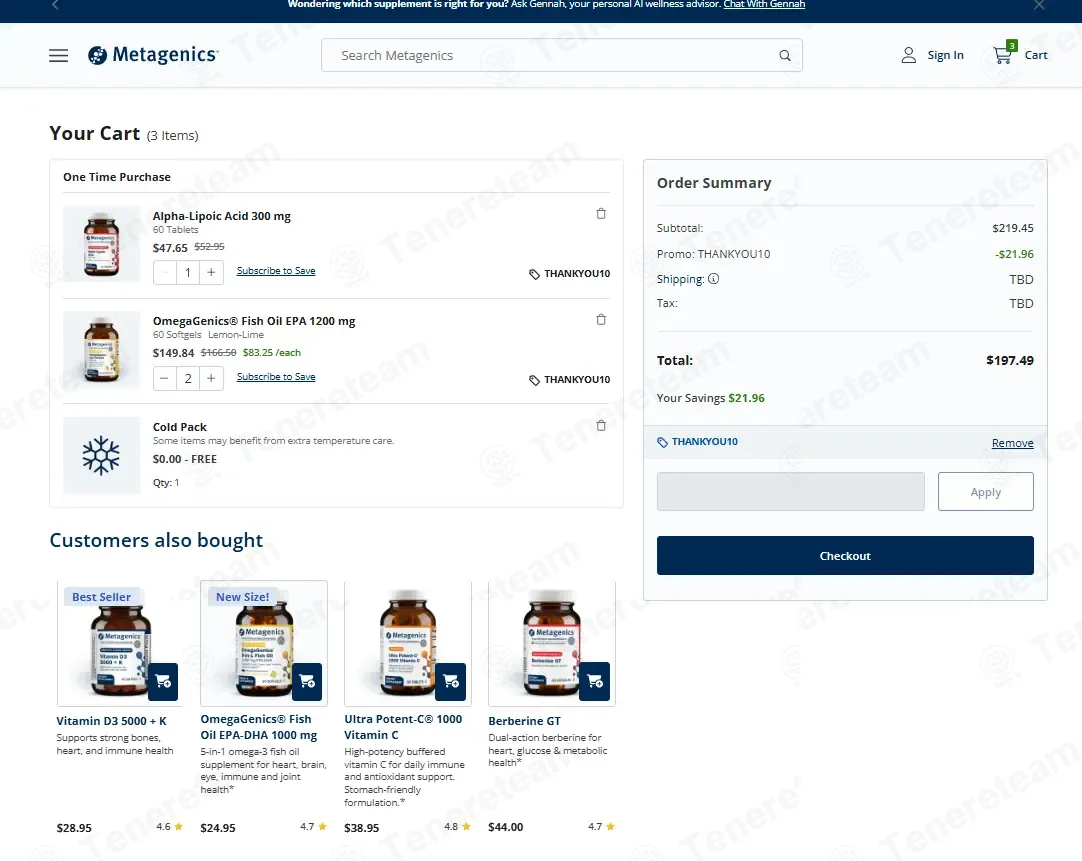The image size is (1082, 861).
Task: Decrease OmegaGenics Fish Oil quantity
Action: [164, 378]
